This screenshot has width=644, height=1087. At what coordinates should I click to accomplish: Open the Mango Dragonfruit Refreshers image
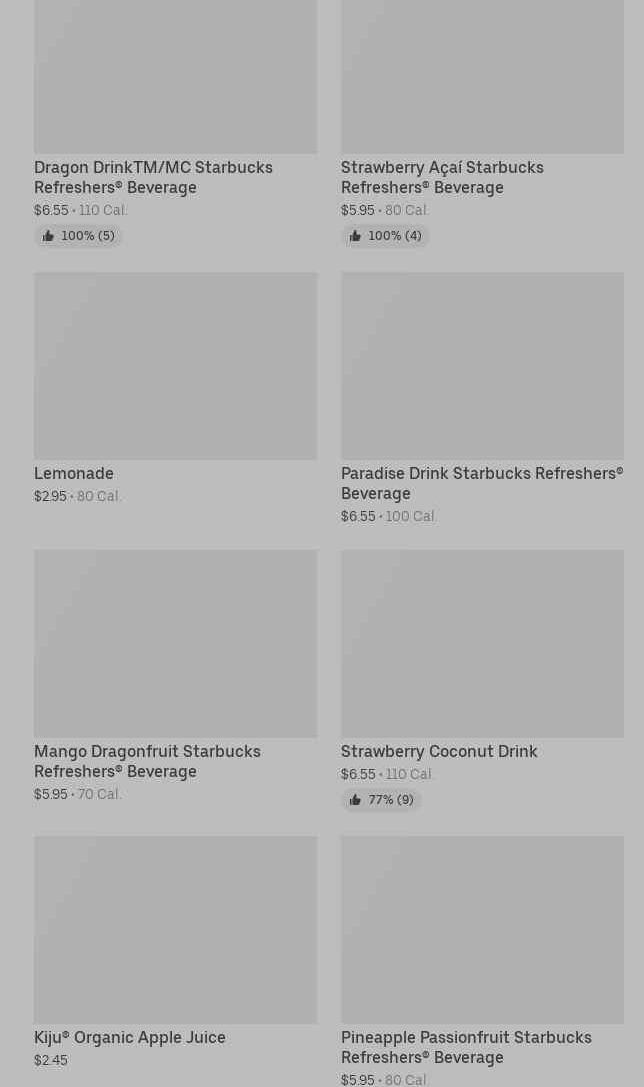[x=175, y=643]
